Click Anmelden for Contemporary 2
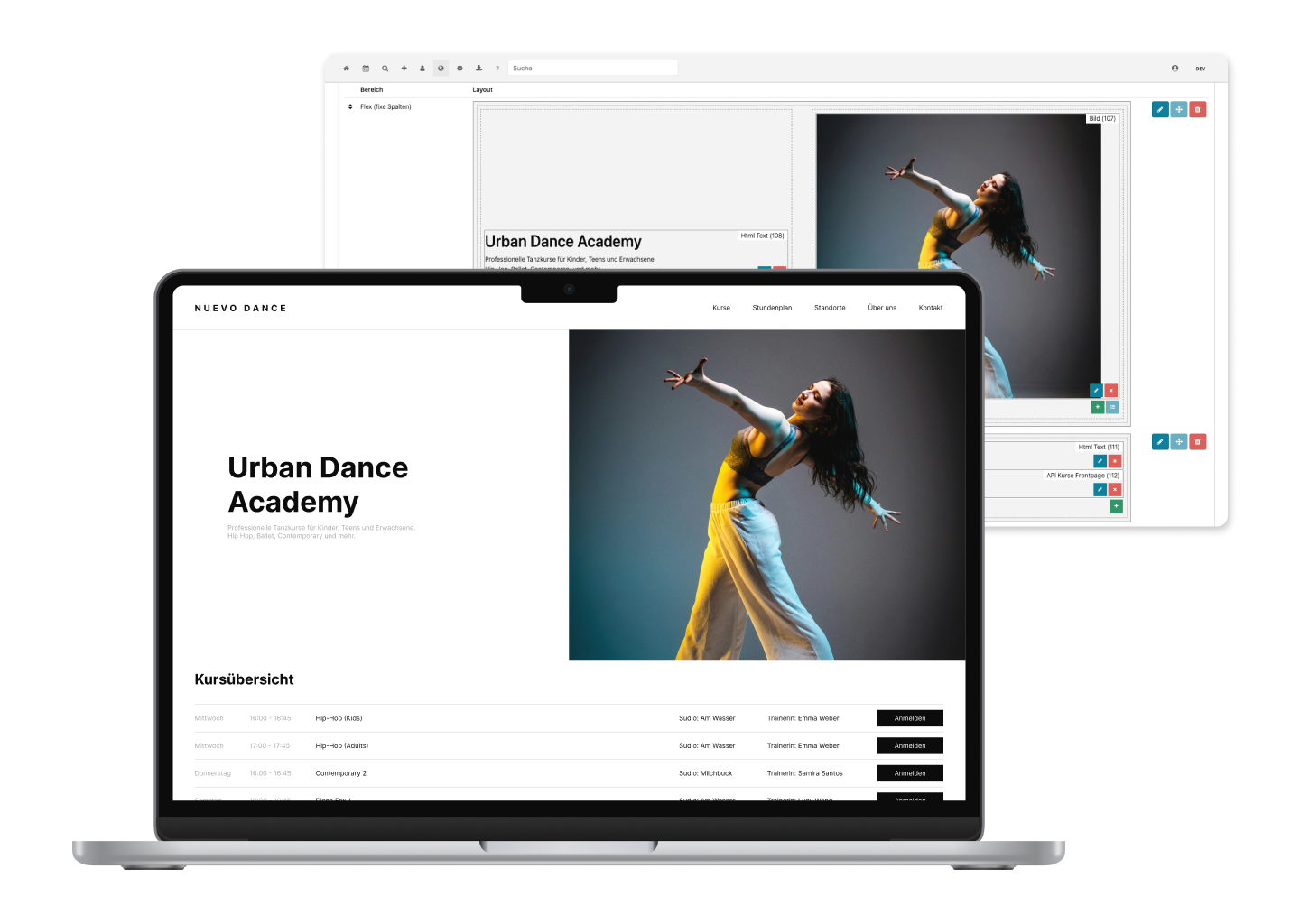Viewport: 1300px width, 924px height. point(910,773)
